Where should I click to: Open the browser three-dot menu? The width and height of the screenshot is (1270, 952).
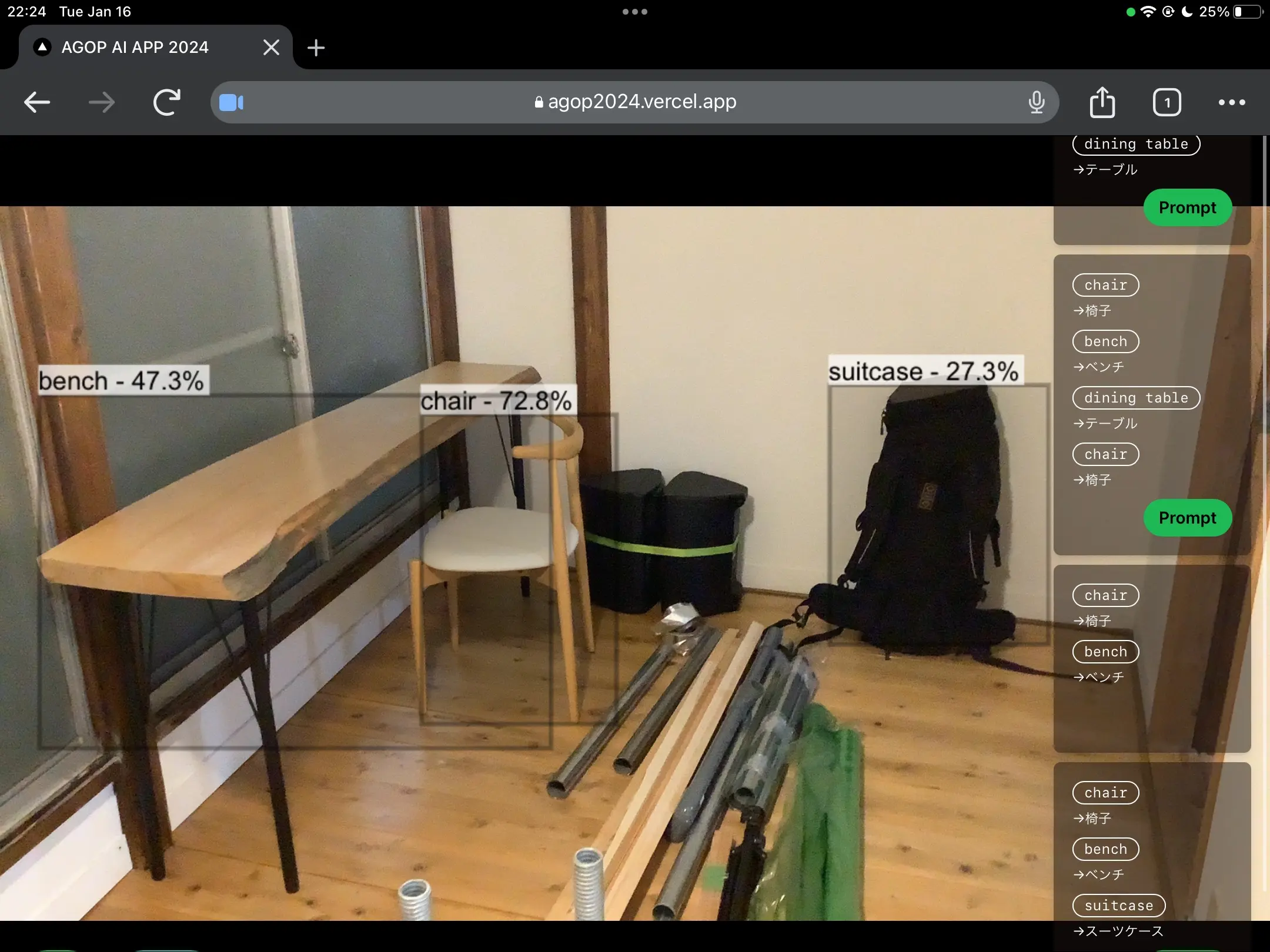(1231, 102)
